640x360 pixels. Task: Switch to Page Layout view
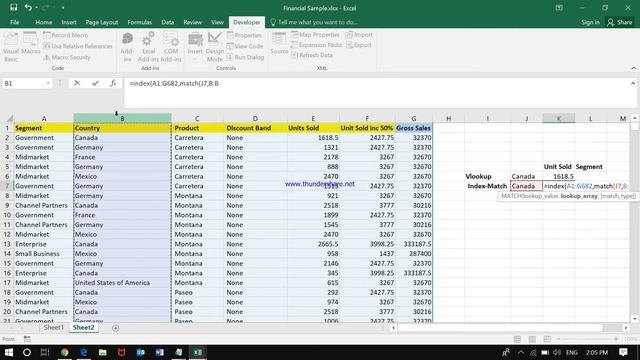[x=532, y=339]
